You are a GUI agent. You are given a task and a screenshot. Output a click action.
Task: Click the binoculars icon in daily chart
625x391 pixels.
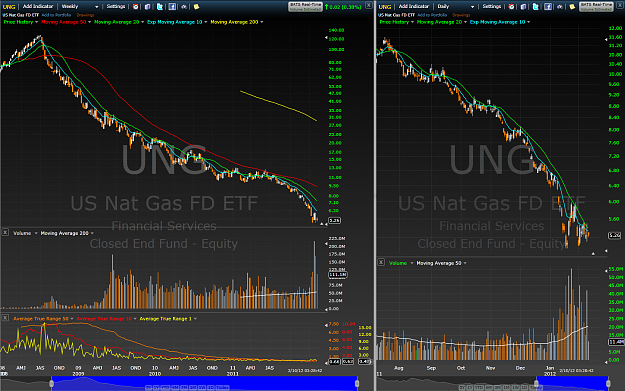(x=560, y=7)
